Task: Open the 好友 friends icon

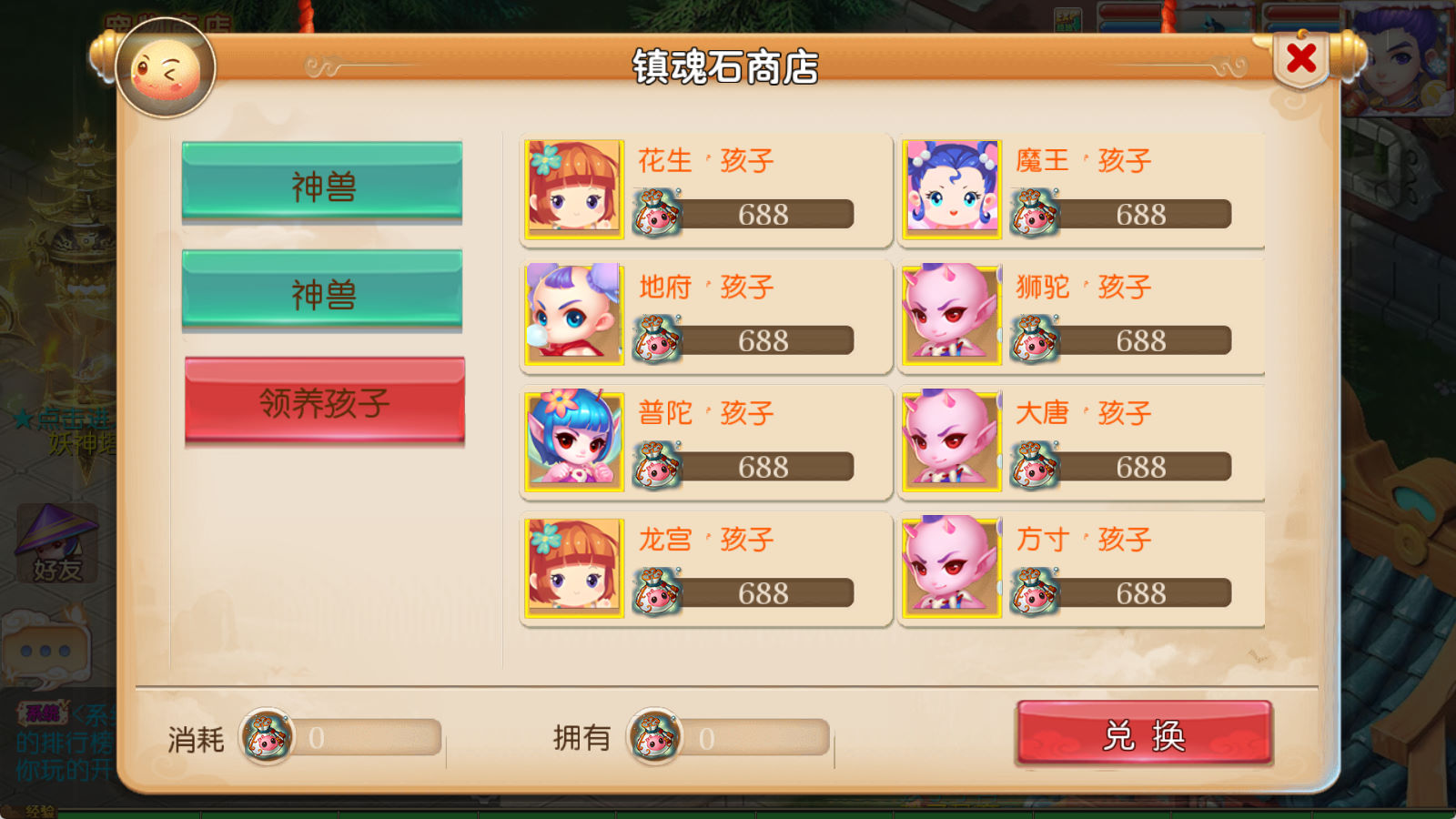Action: coord(56,544)
